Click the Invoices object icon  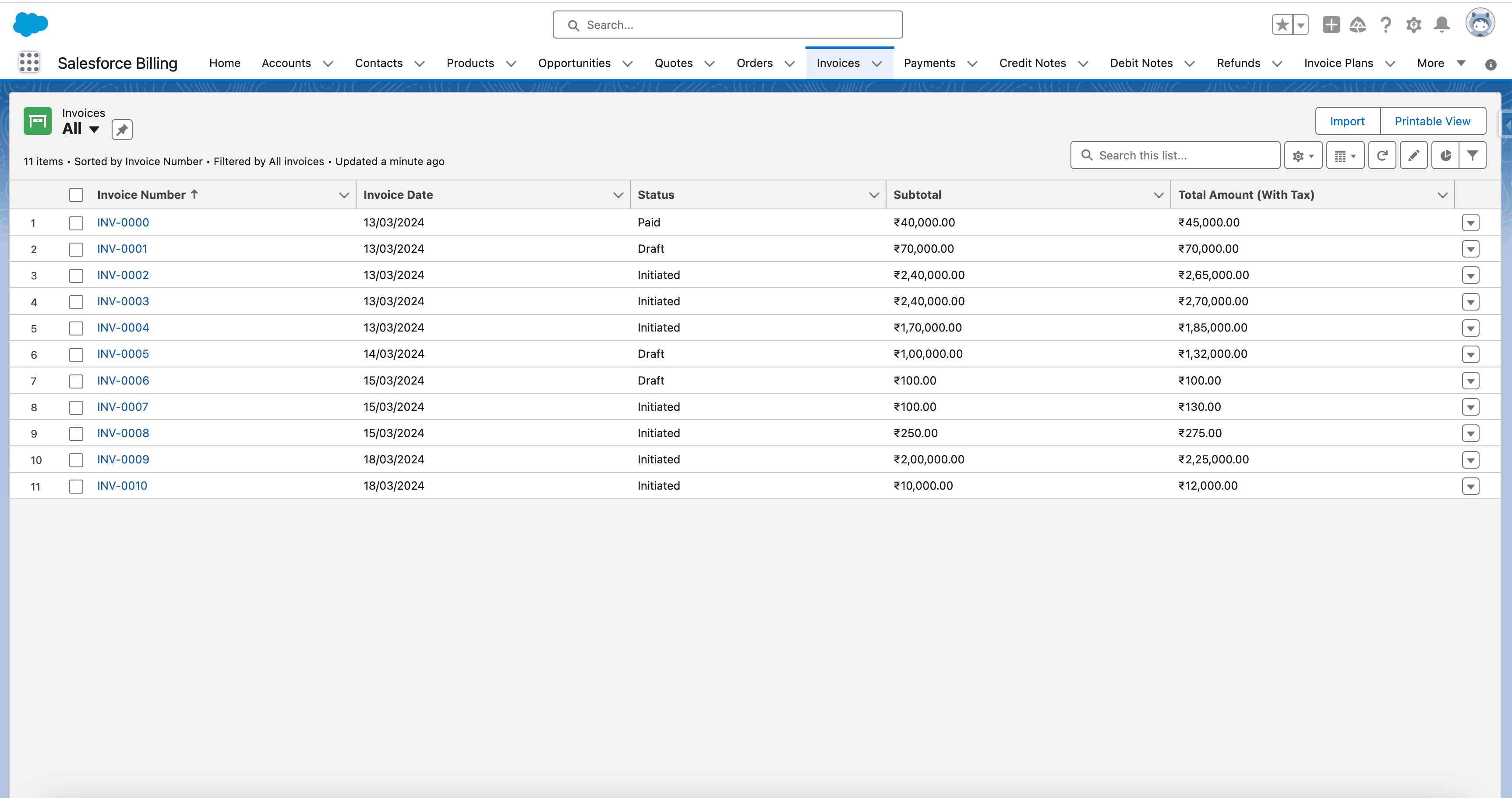(38, 121)
